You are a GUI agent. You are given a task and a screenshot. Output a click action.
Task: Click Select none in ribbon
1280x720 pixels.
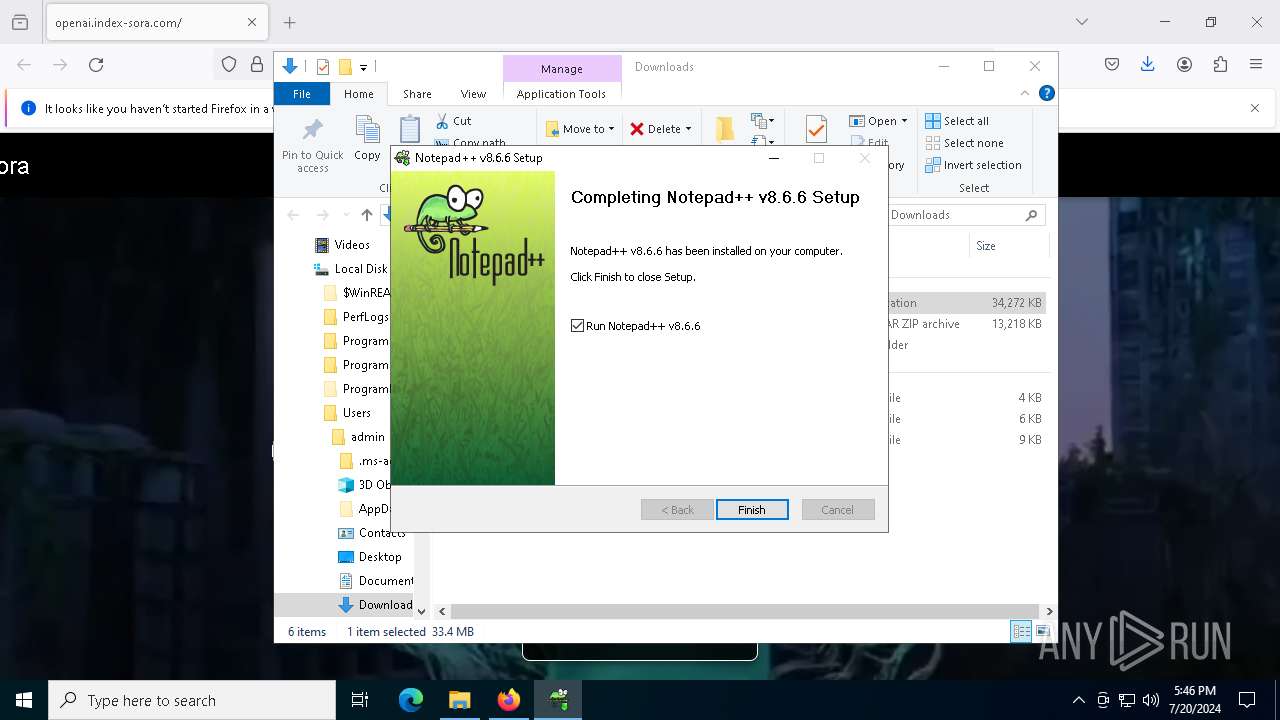[964, 143]
